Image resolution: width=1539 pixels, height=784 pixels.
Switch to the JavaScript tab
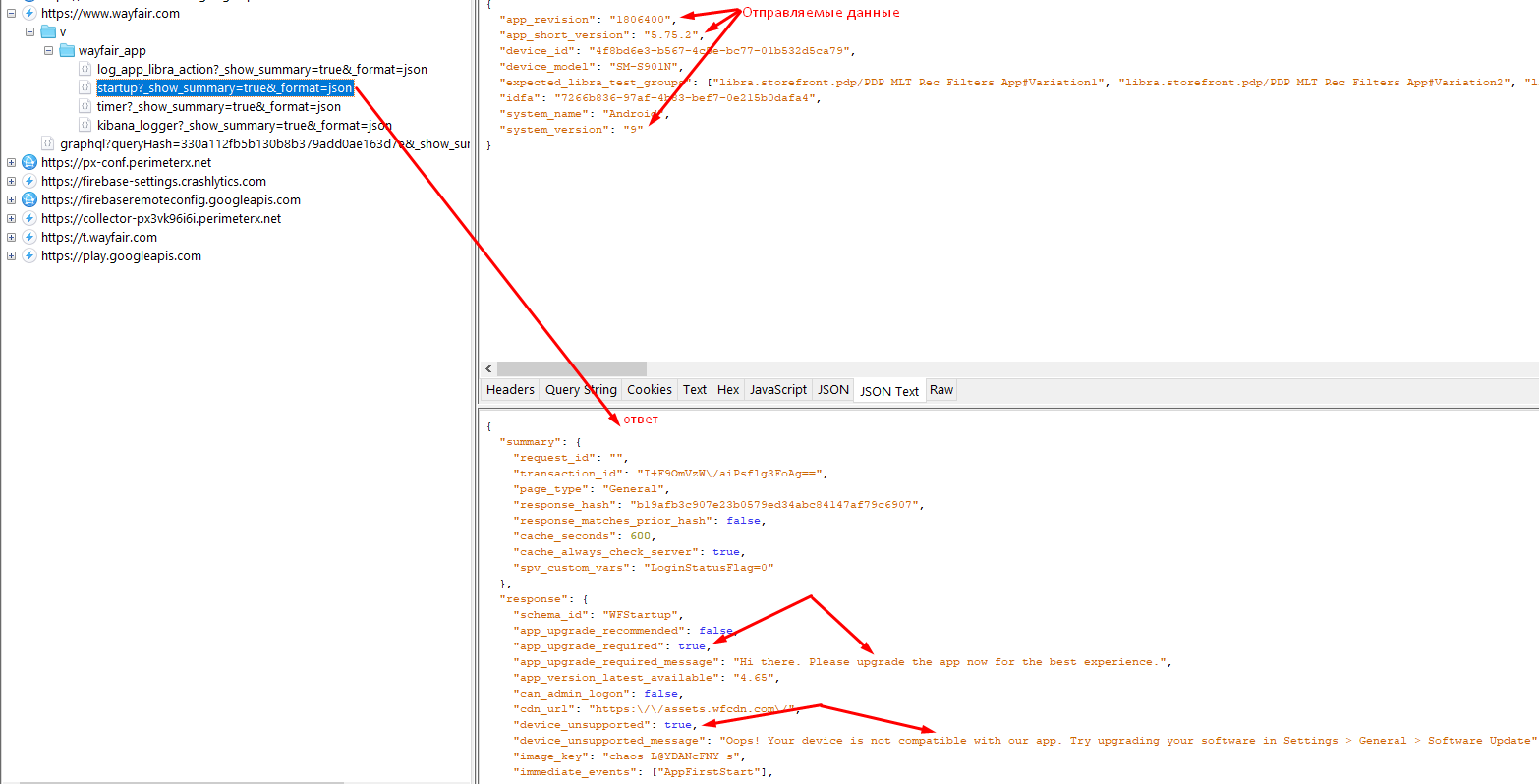(778, 390)
